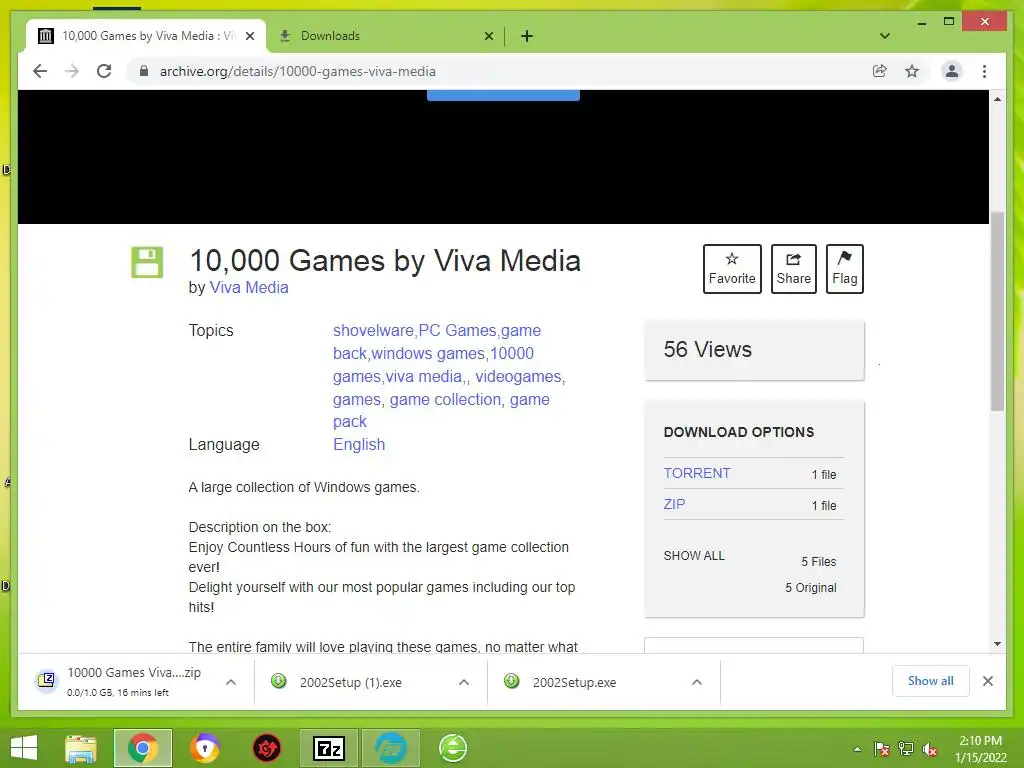Click the vertical scrollbar thumb
The image size is (1024, 768).
[x=997, y=311]
